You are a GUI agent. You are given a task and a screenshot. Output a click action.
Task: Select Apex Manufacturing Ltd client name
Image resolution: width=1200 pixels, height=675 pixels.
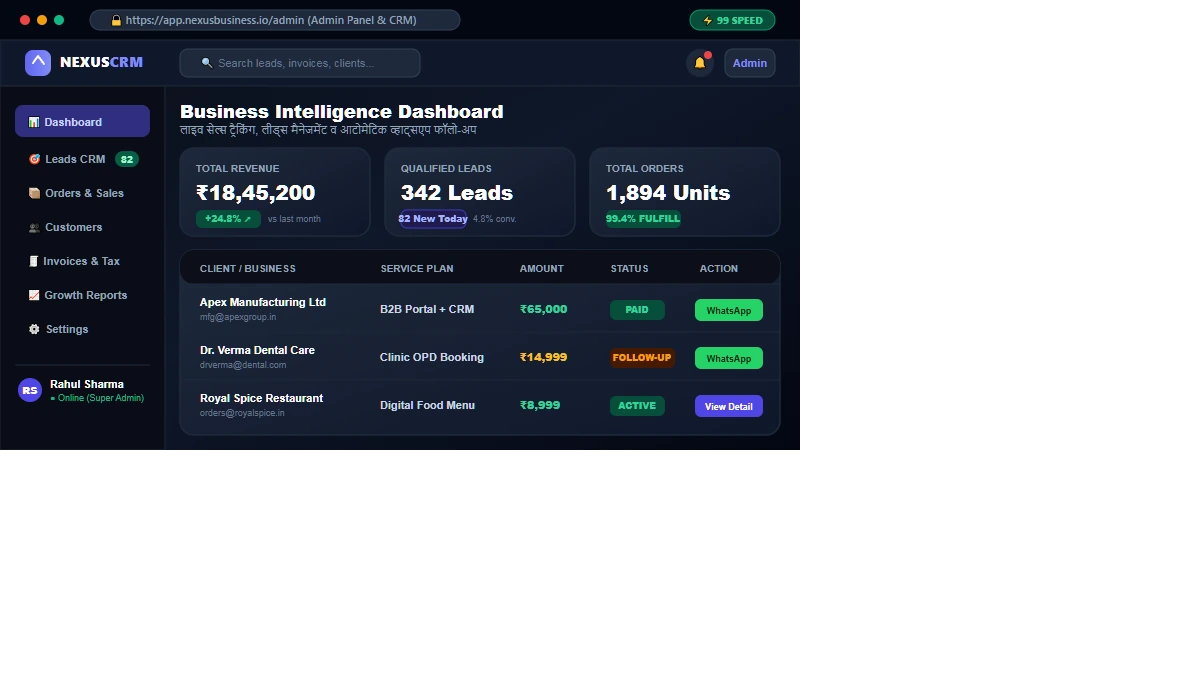pos(263,302)
